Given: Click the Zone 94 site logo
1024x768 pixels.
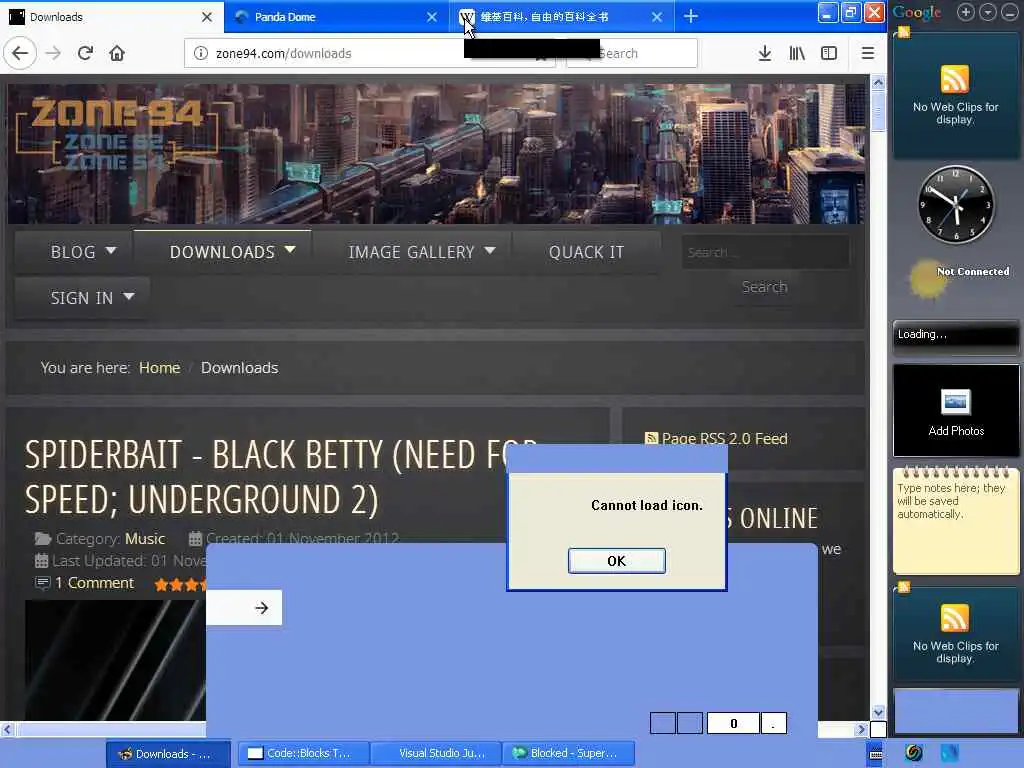Looking at the screenshot, I should [x=116, y=133].
